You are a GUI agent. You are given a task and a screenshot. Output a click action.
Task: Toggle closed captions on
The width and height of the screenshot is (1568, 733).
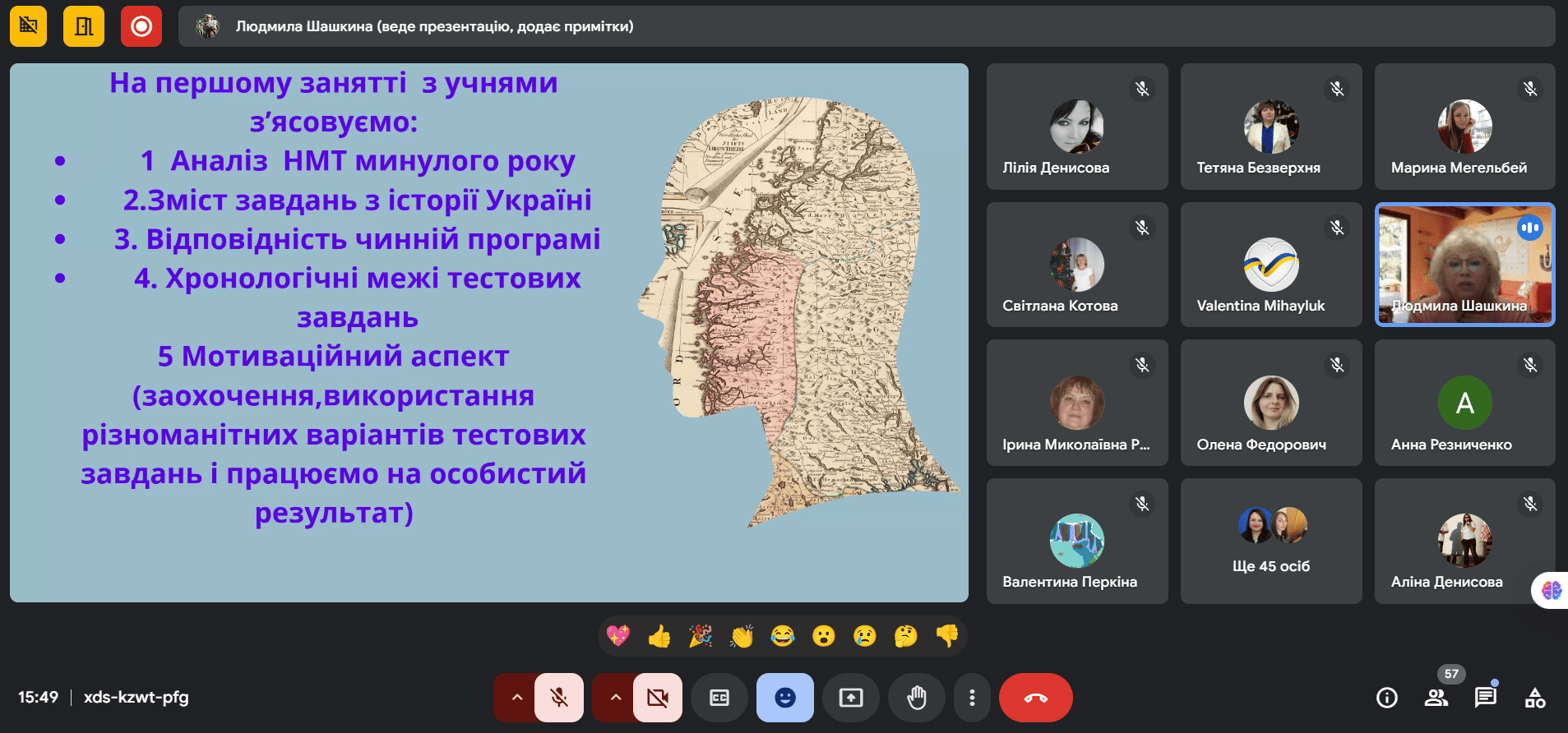[x=719, y=698]
